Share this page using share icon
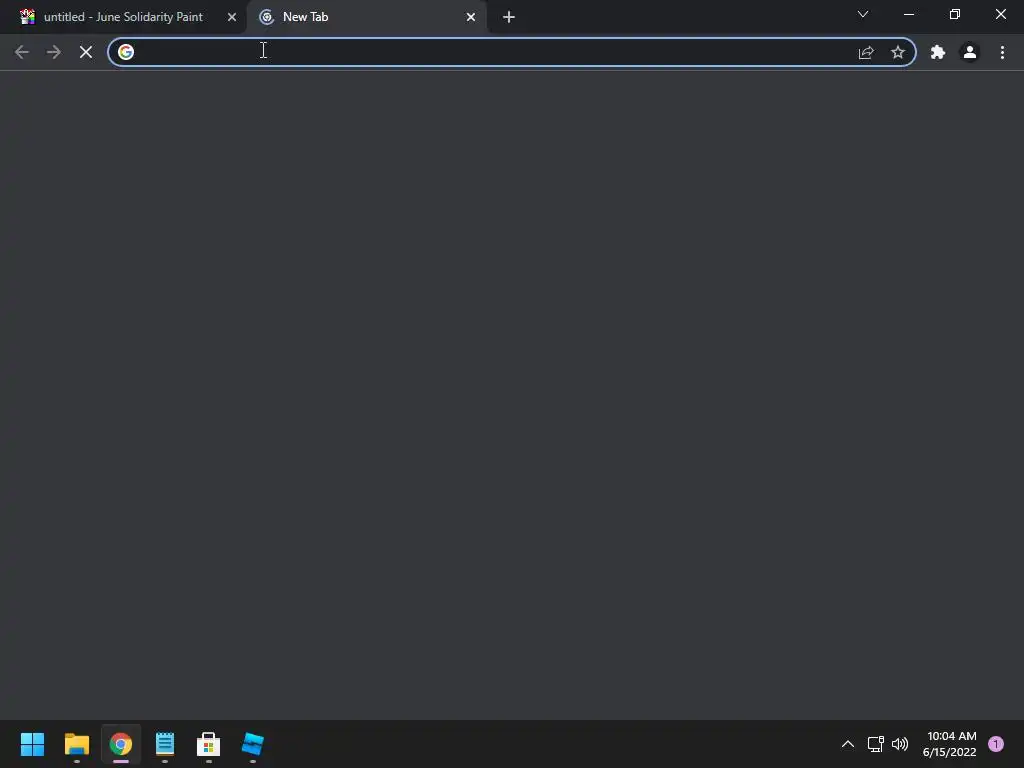Screen dimensions: 1024x768 pyautogui.click(x=866, y=52)
